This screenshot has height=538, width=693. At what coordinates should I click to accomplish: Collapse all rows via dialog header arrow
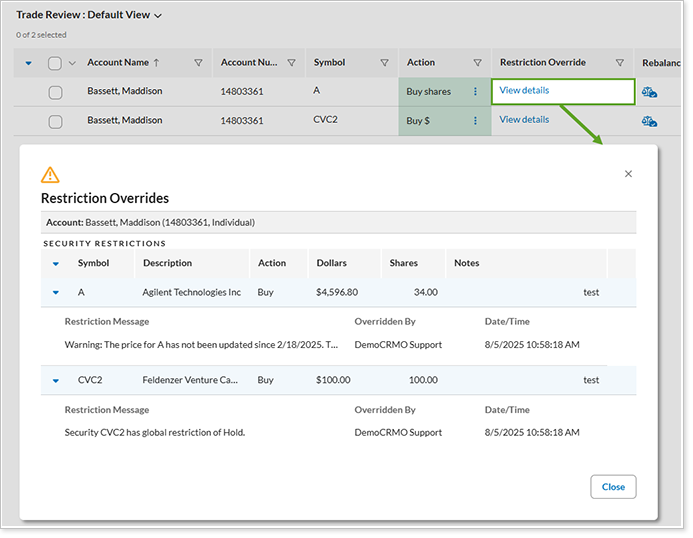(x=56, y=264)
